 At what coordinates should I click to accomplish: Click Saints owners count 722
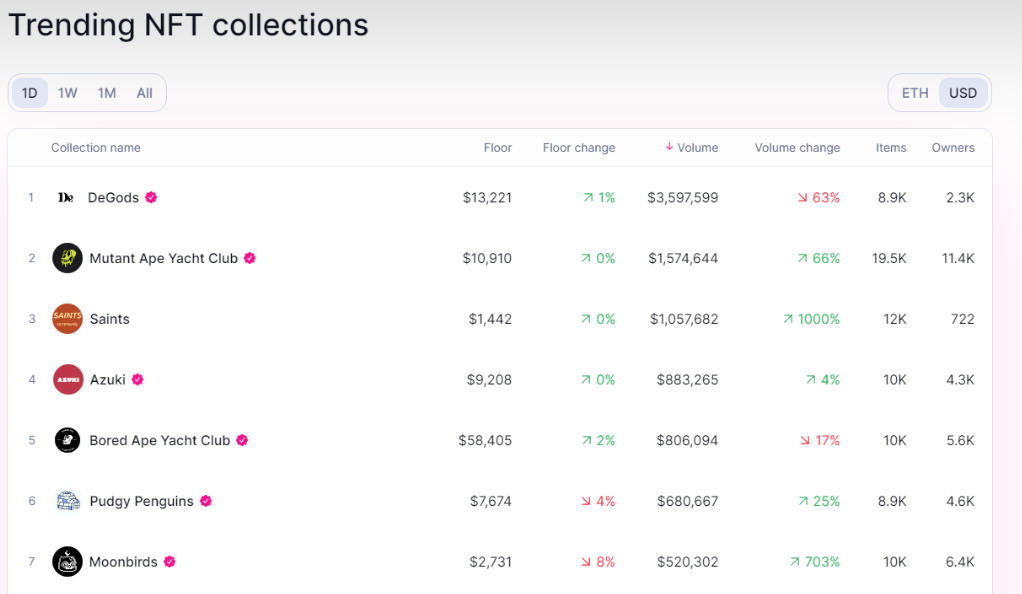(x=963, y=319)
